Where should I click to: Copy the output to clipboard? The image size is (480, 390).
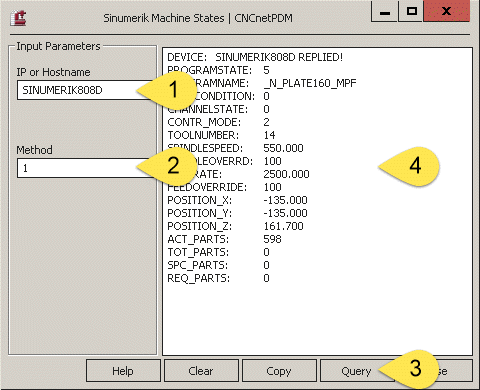pyautogui.click(x=279, y=371)
